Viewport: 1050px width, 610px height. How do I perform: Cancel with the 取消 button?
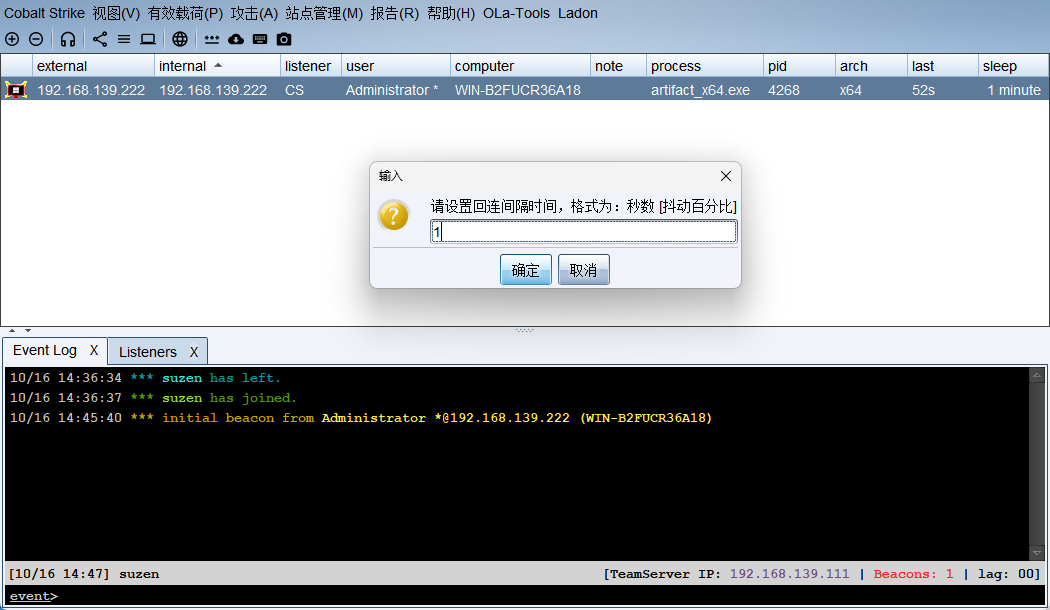[x=583, y=270]
